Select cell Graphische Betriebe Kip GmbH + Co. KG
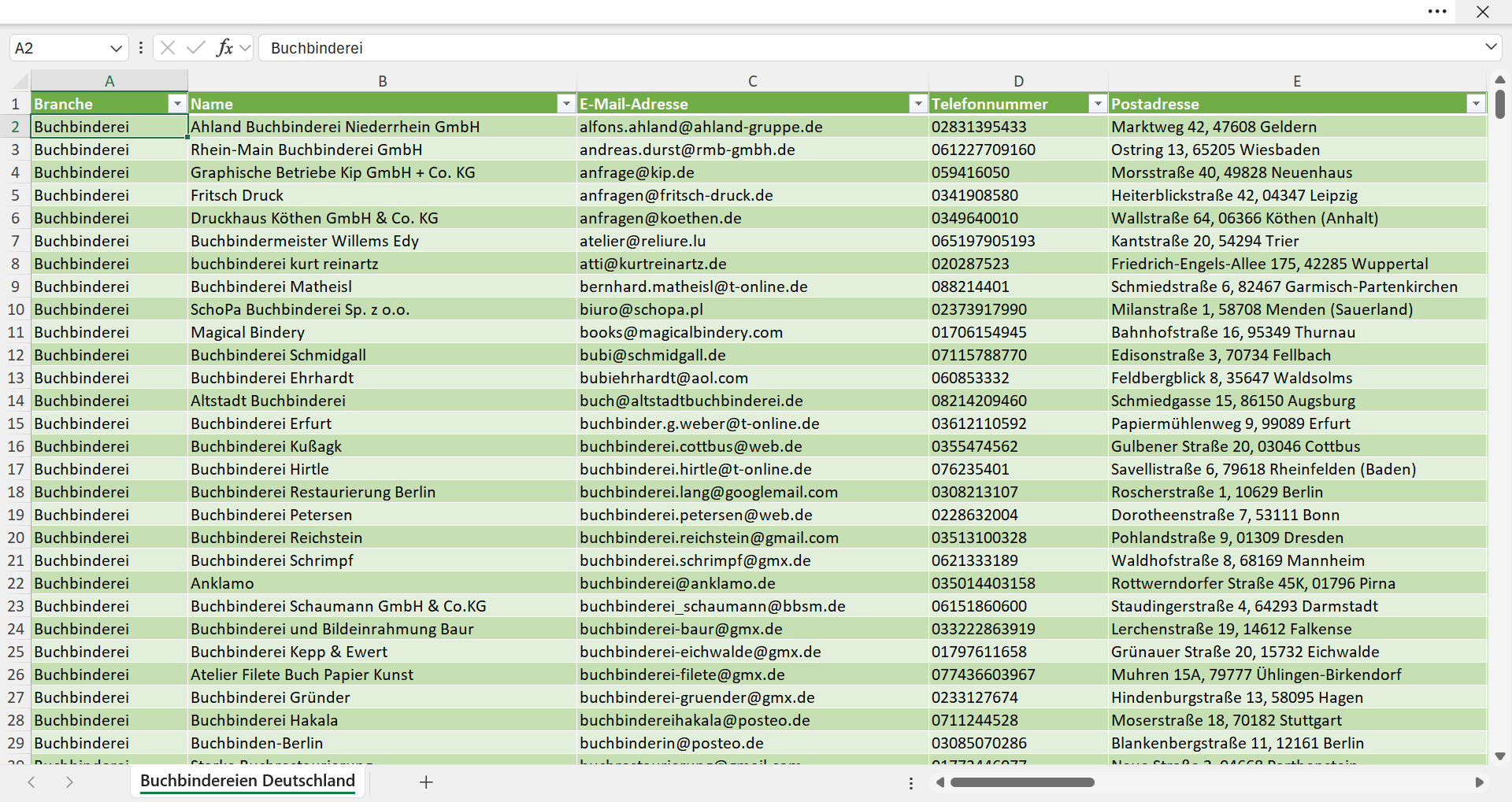 pos(383,172)
